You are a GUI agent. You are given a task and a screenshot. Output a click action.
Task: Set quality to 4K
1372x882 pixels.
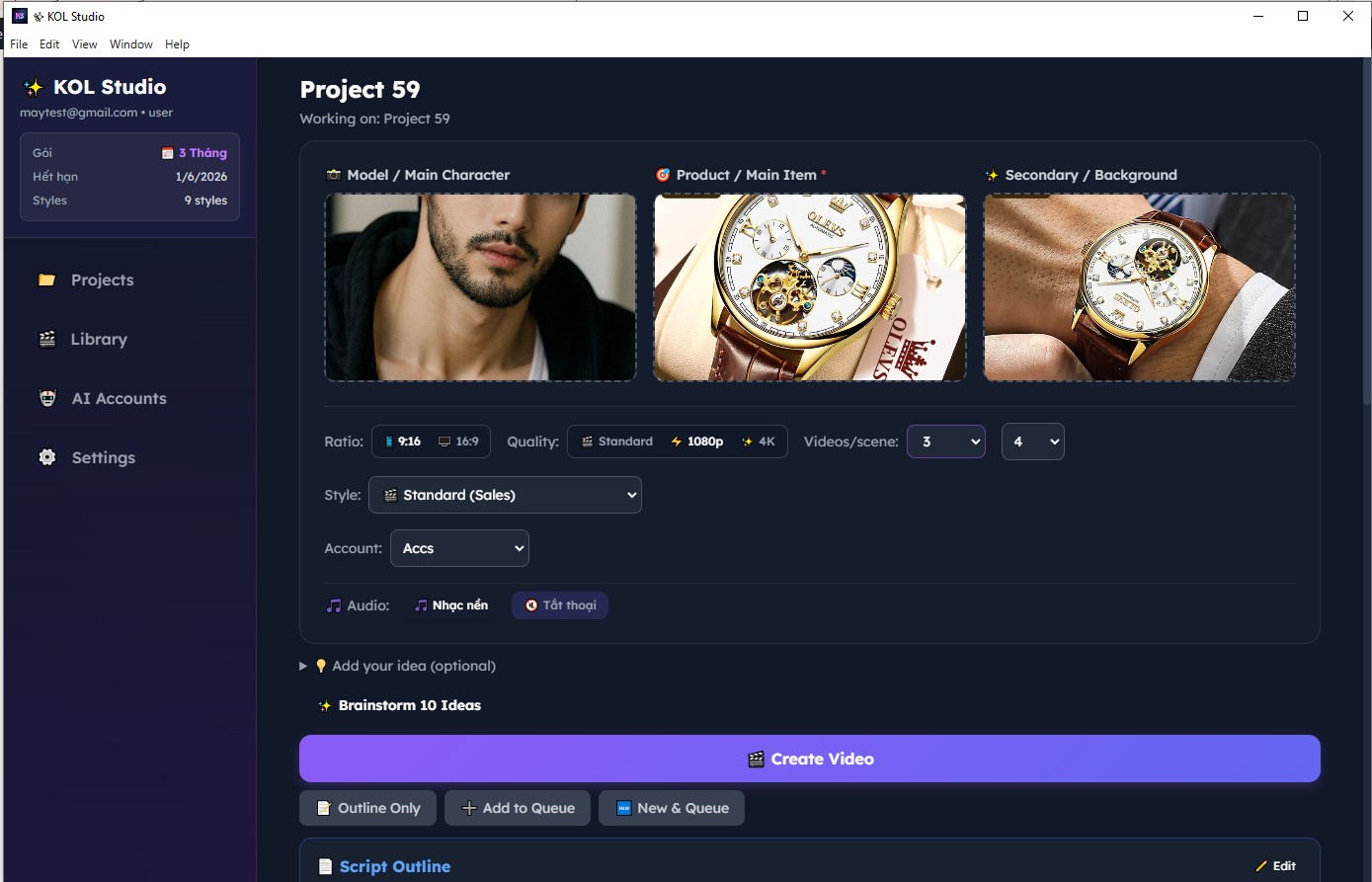click(759, 441)
